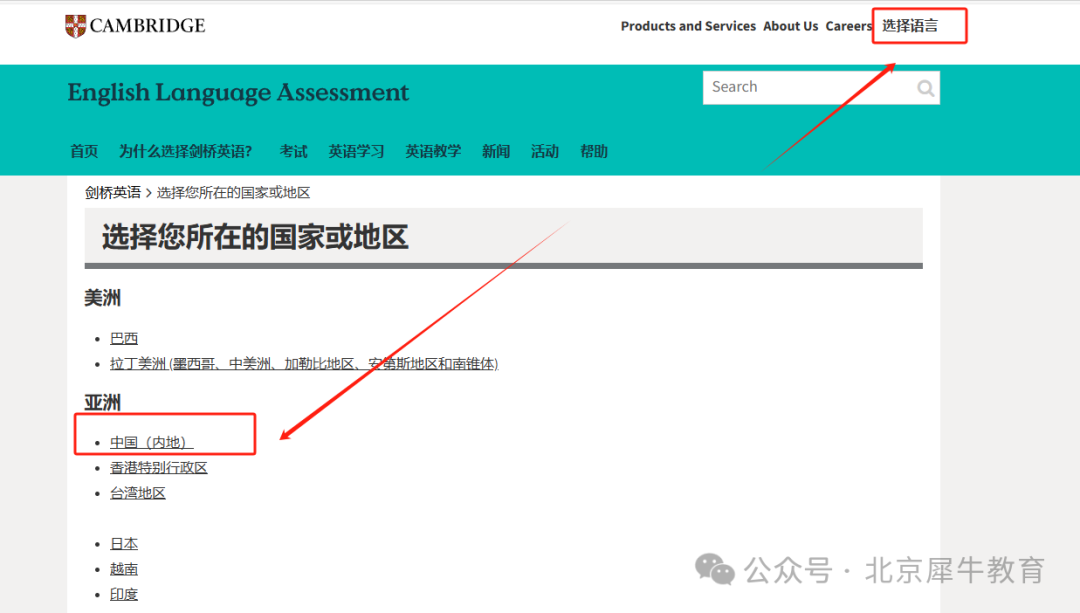Viewport: 1080px width, 613px height.
Task: Open 为什么选择剑桥英语? menu item
Action: coord(185,152)
